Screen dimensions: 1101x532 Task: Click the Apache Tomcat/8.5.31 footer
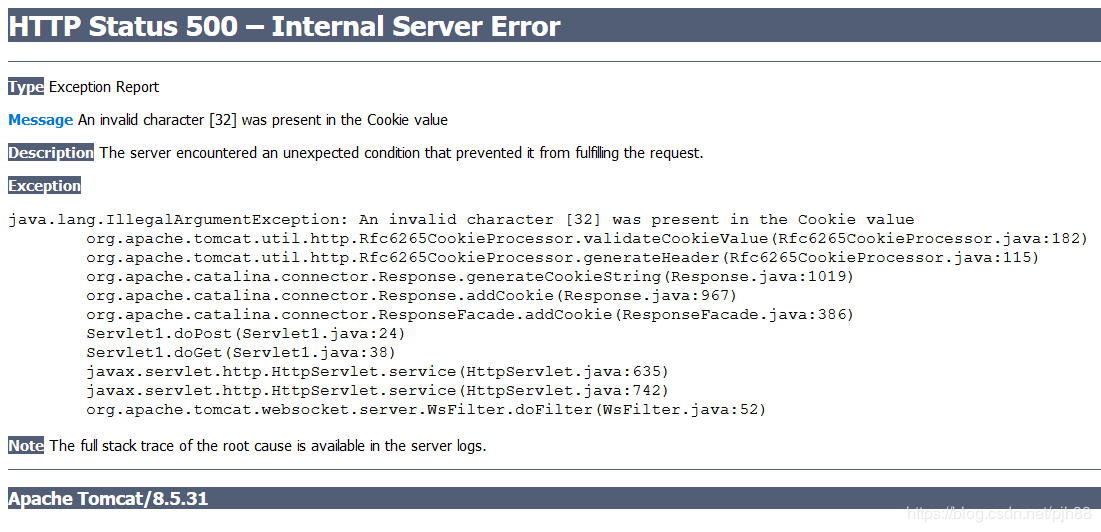108,499
